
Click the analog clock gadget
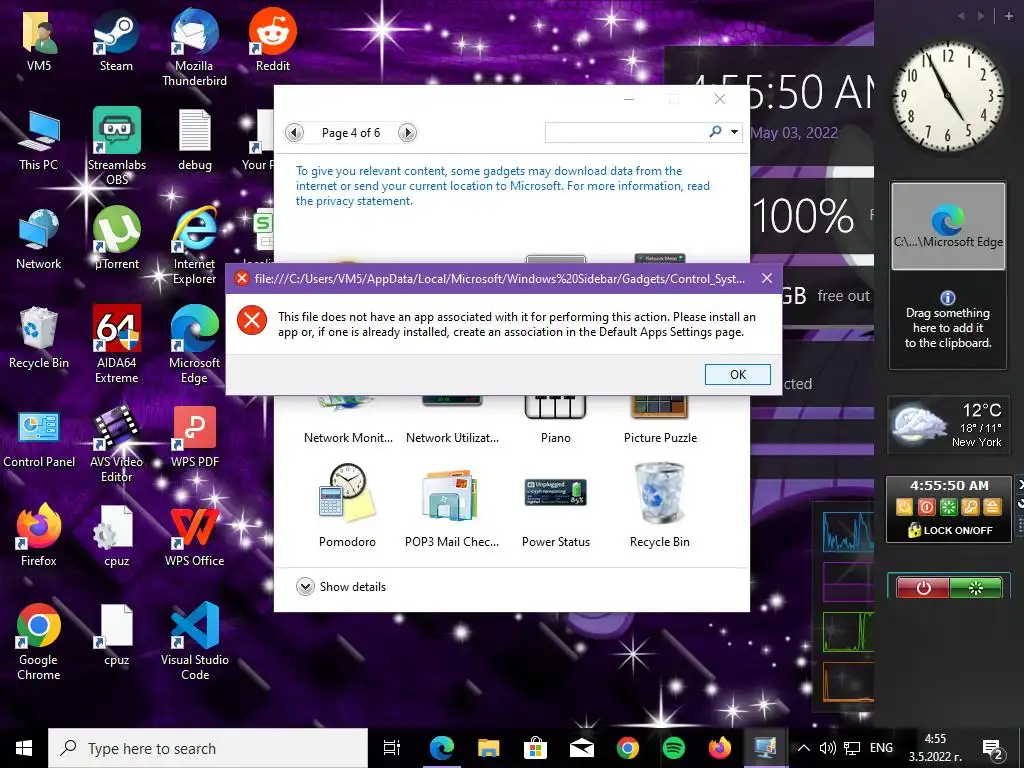948,97
